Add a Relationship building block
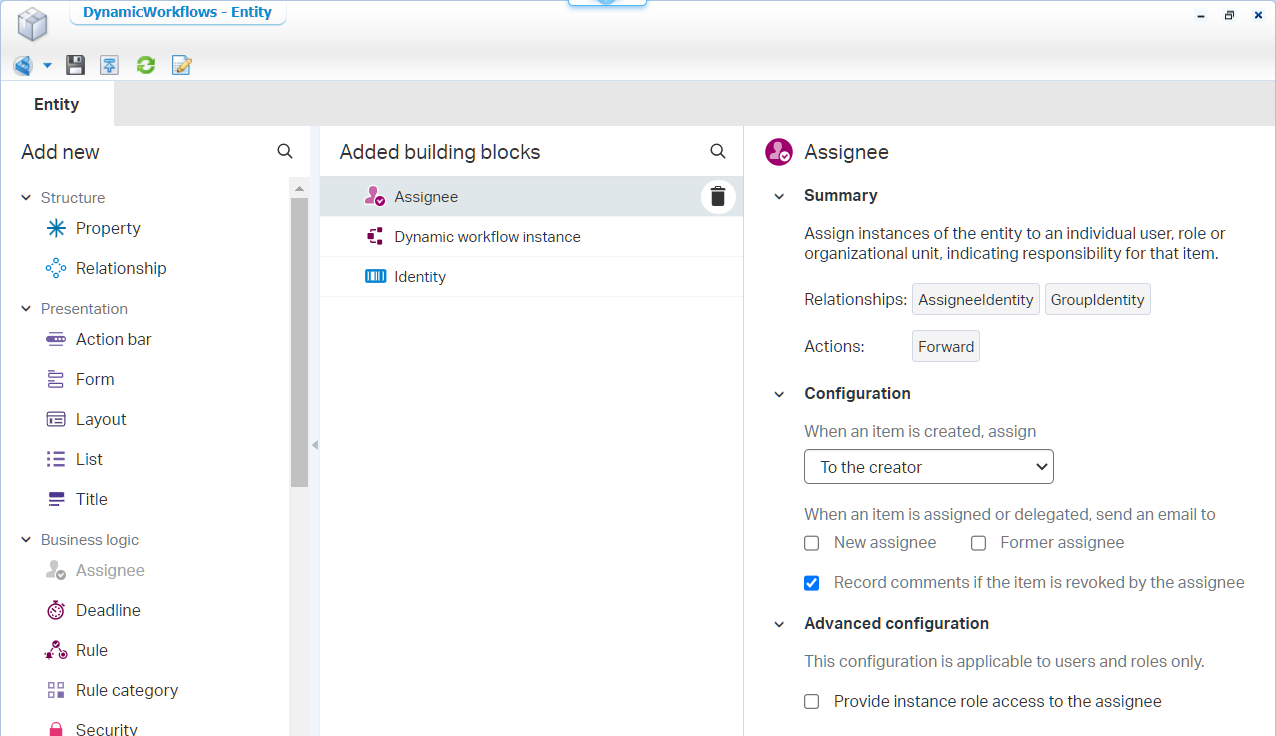 [121, 268]
